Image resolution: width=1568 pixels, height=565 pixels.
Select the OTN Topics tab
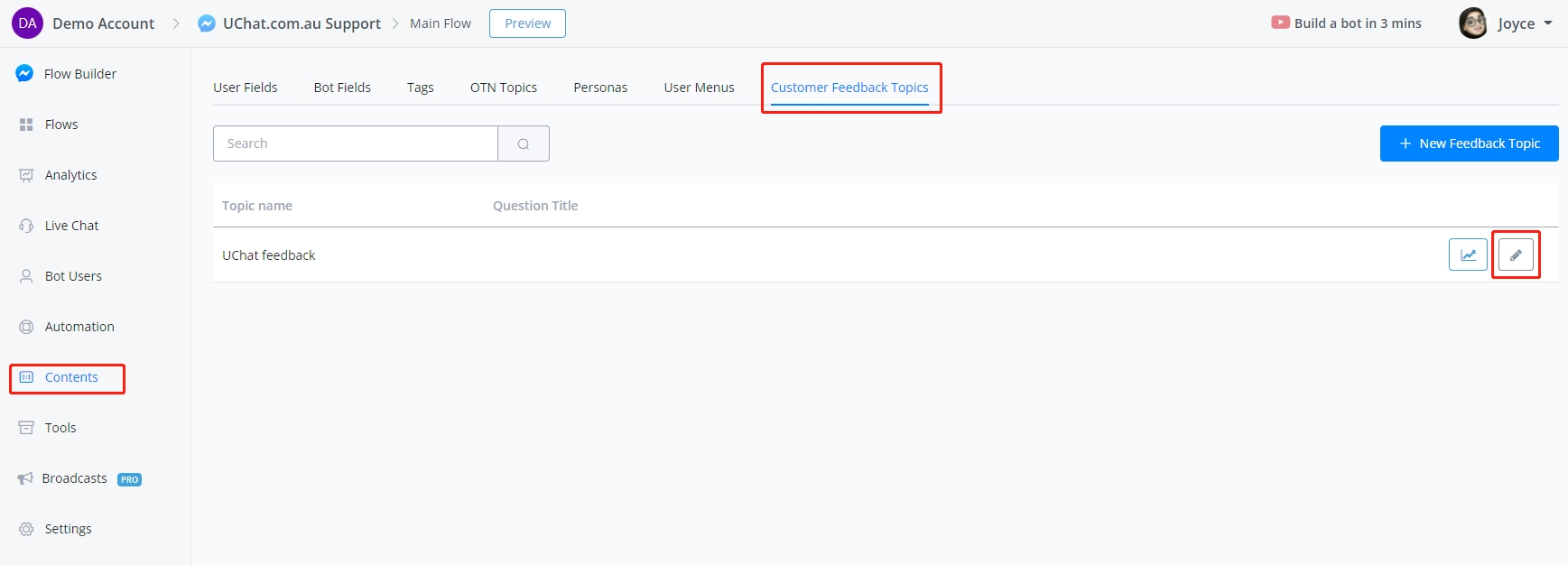pos(503,88)
